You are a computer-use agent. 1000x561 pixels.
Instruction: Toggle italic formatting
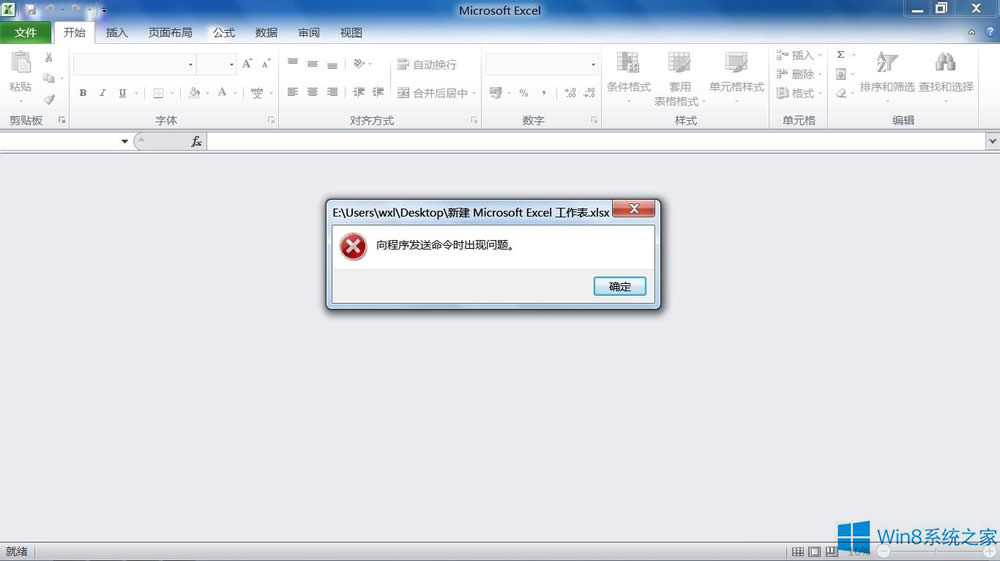point(102,93)
